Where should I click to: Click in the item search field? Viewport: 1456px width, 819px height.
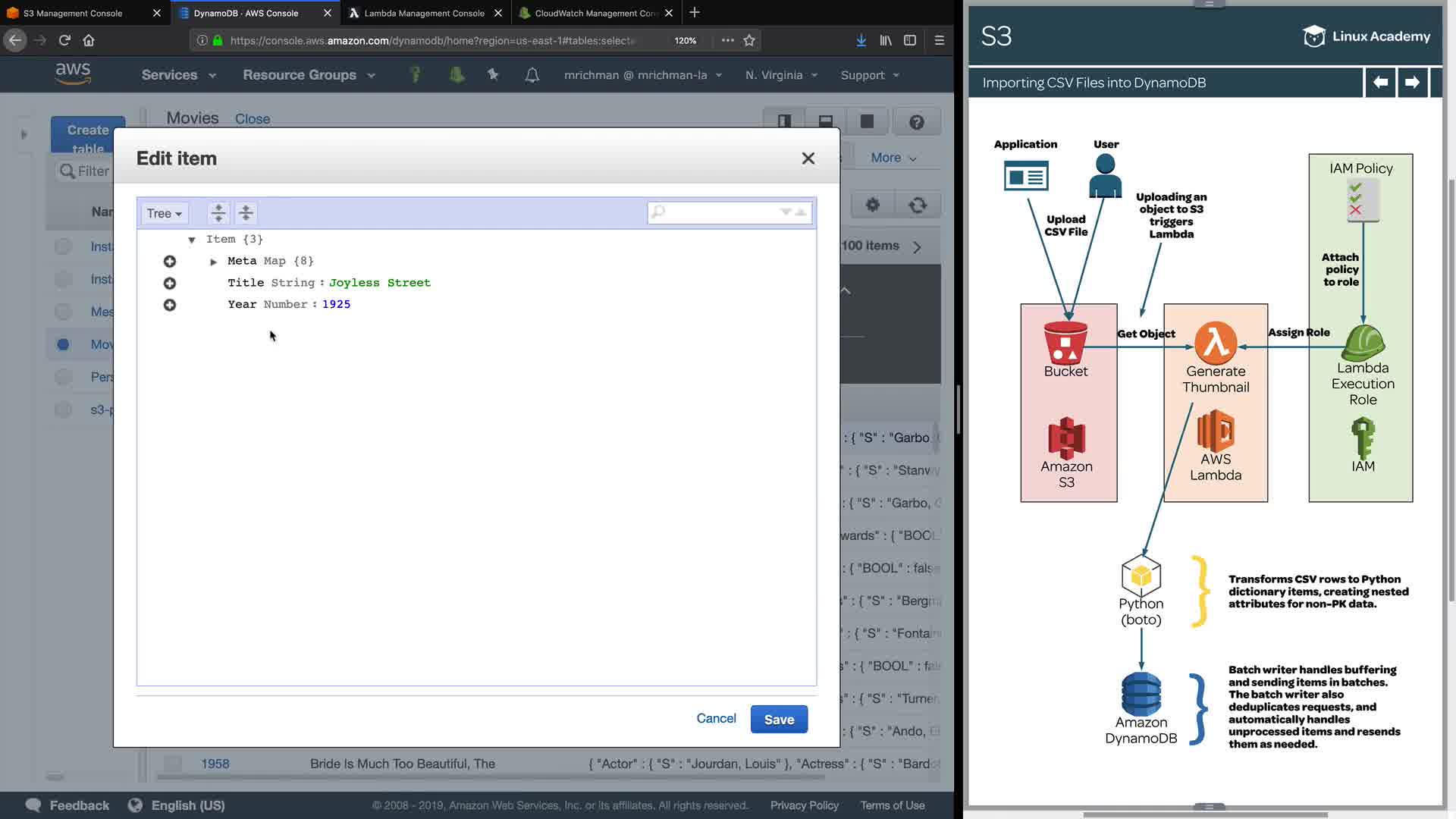[720, 213]
